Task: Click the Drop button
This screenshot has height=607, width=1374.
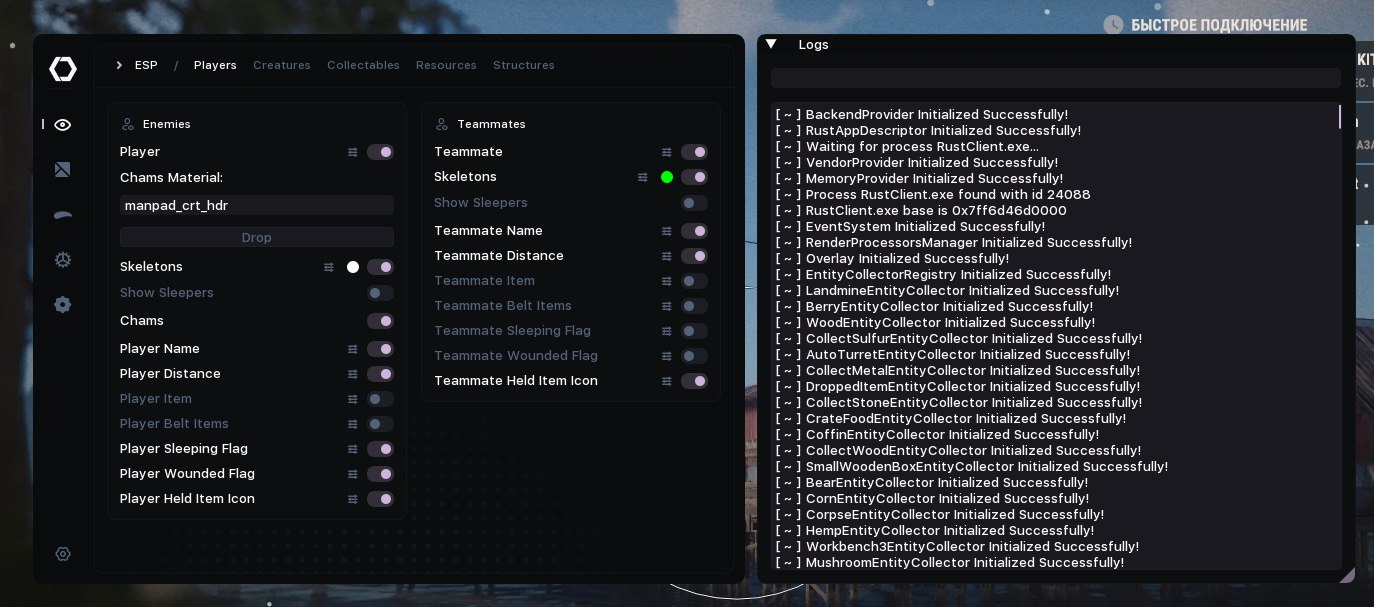Action: [x=257, y=237]
